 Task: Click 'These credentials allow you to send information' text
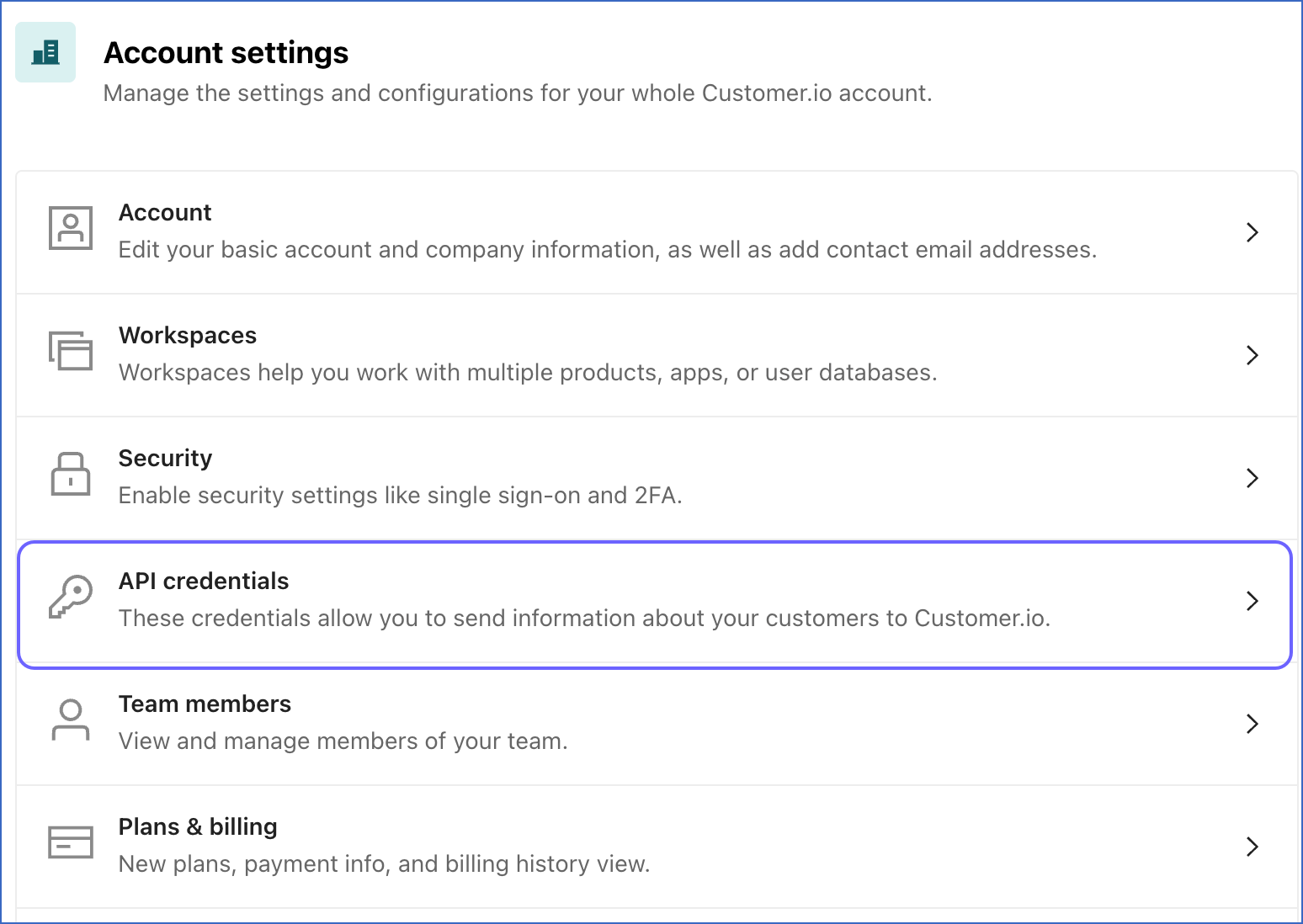coord(585,619)
